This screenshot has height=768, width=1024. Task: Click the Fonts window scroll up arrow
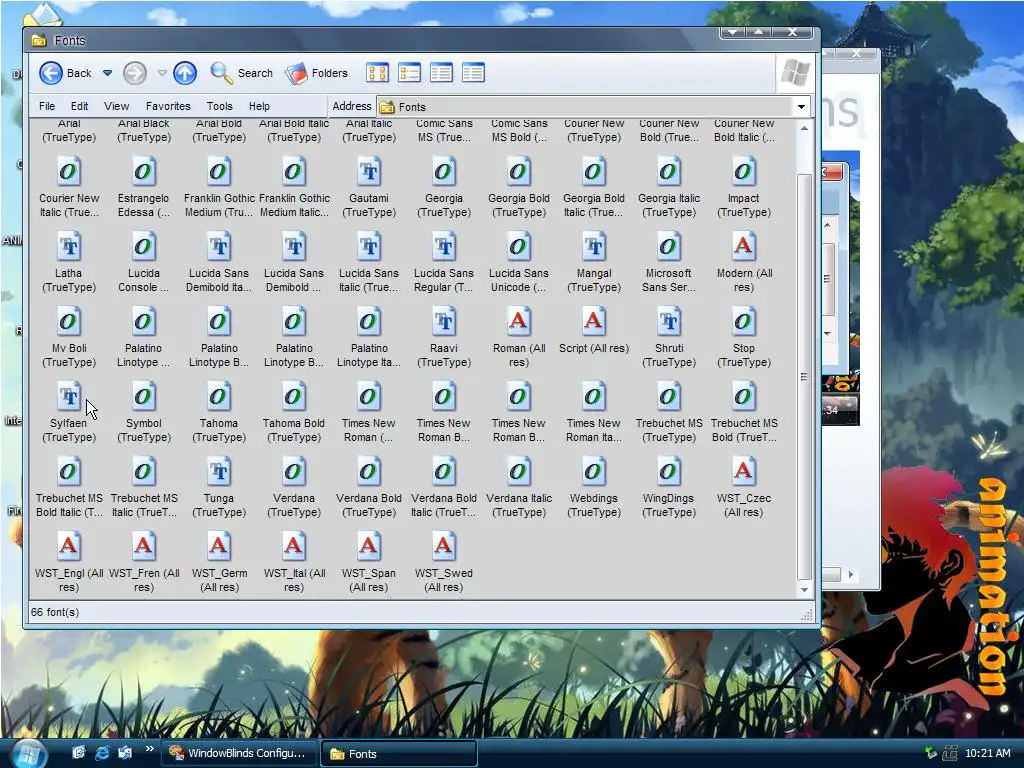pos(805,128)
